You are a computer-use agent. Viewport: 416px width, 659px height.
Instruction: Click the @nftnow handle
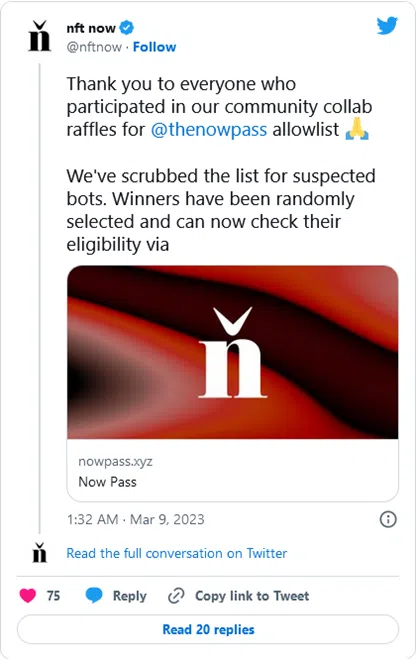tap(94, 47)
